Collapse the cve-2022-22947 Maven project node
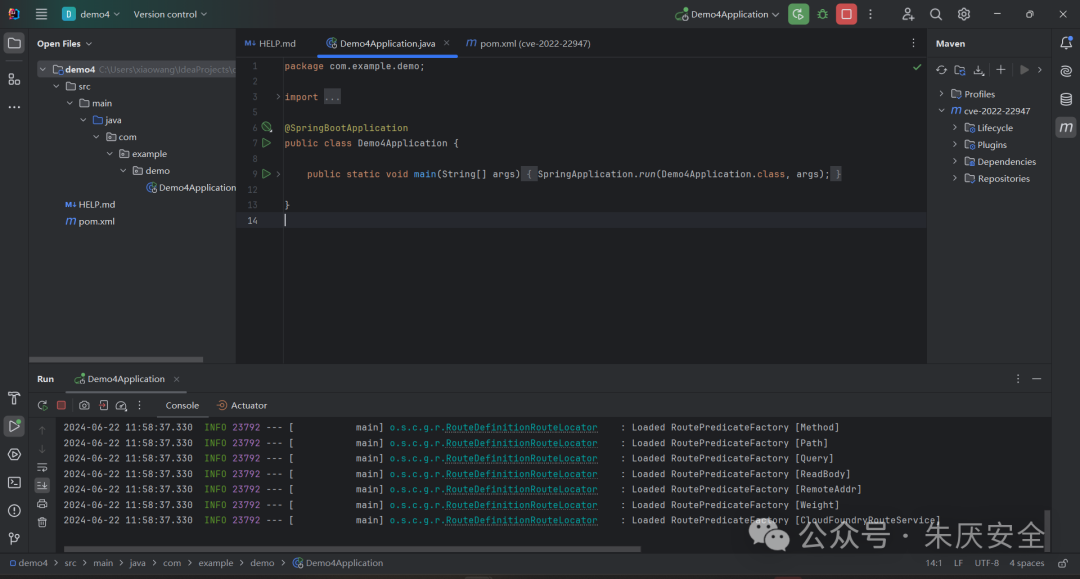 pos(942,110)
